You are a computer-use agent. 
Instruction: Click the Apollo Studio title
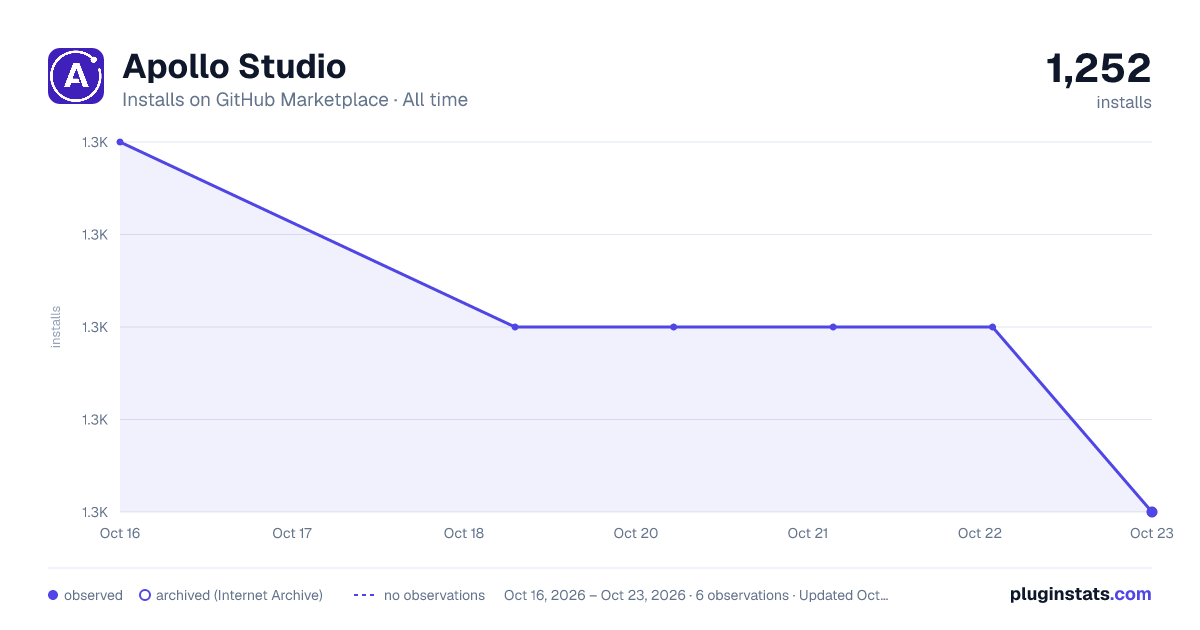click(x=234, y=67)
